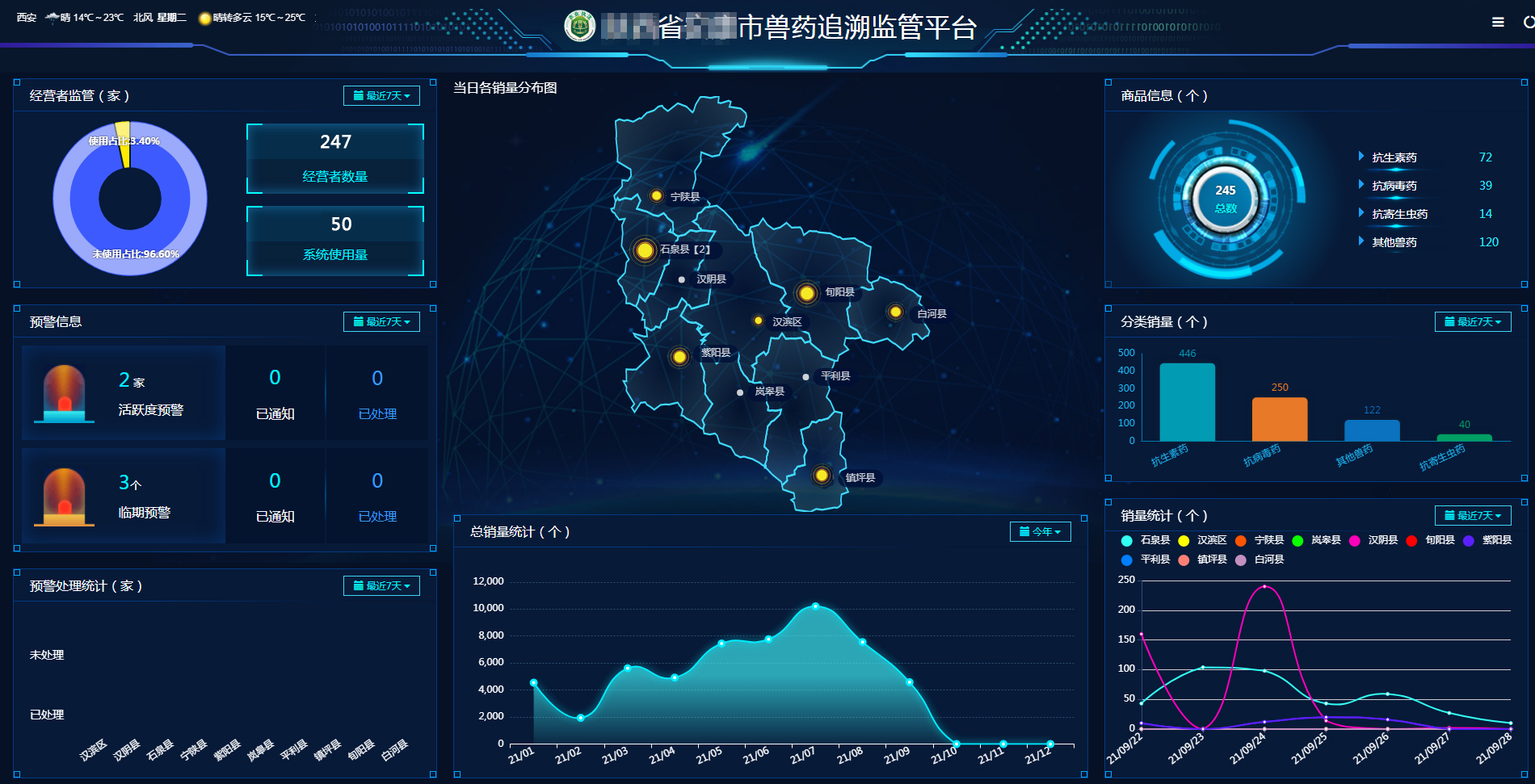Click the 21/07 peak point on 总销量统计
The image size is (1535, 784).
(815, 606)
